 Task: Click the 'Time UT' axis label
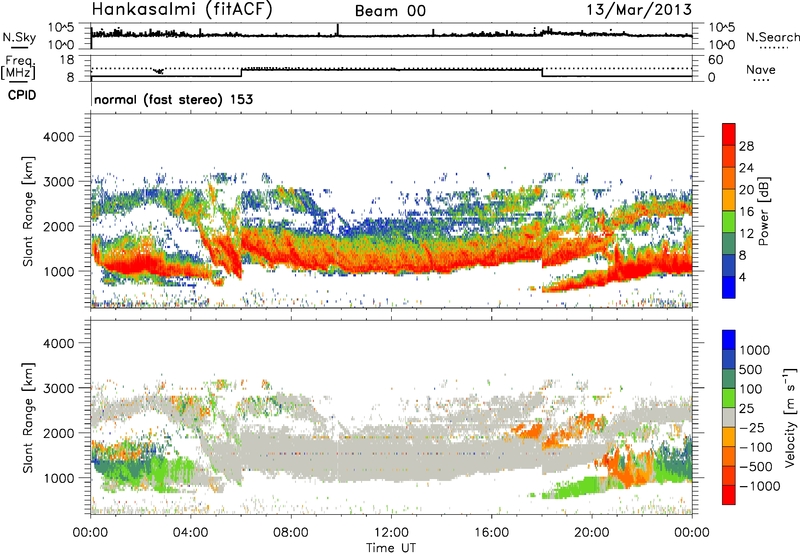391,548
